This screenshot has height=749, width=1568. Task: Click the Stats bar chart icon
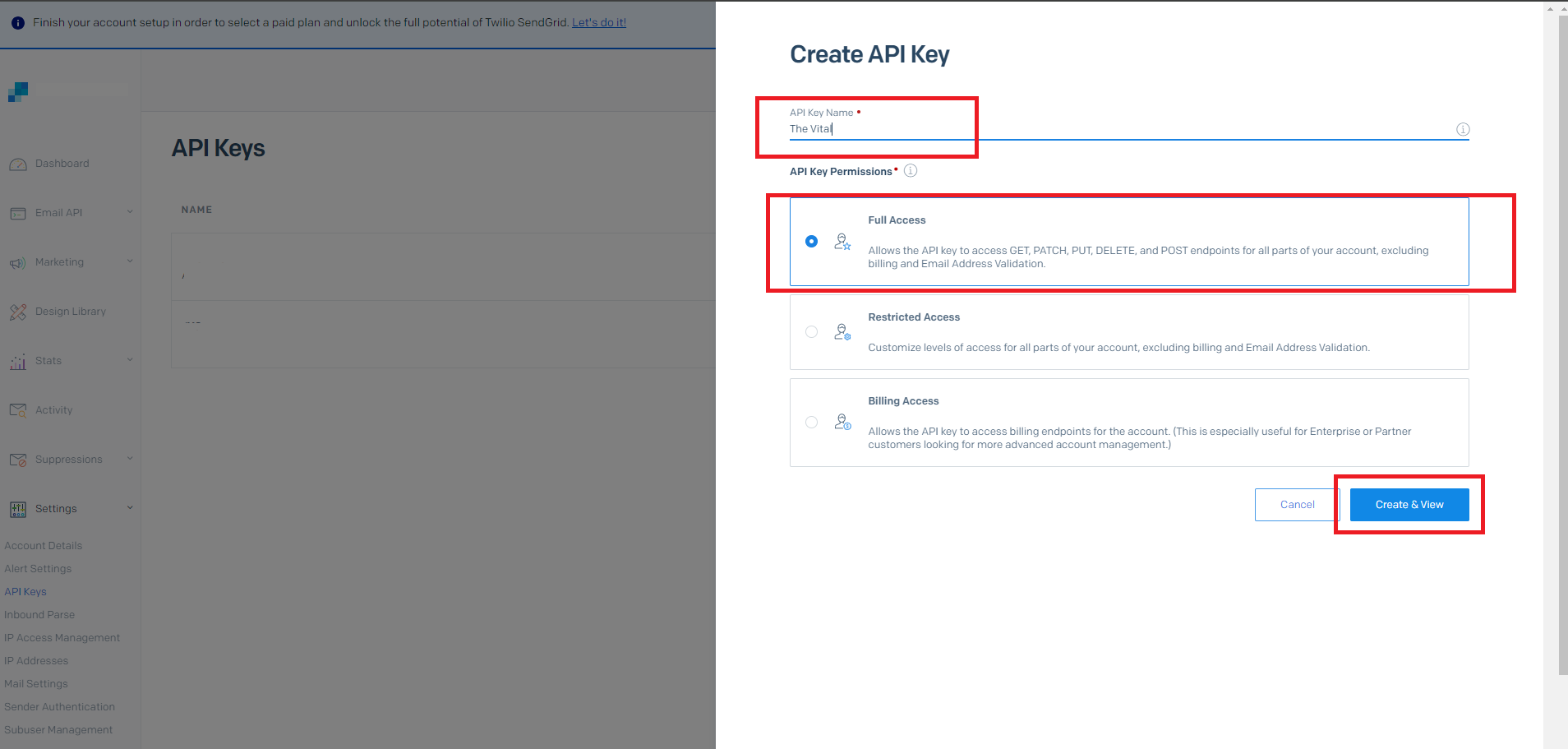18,362
